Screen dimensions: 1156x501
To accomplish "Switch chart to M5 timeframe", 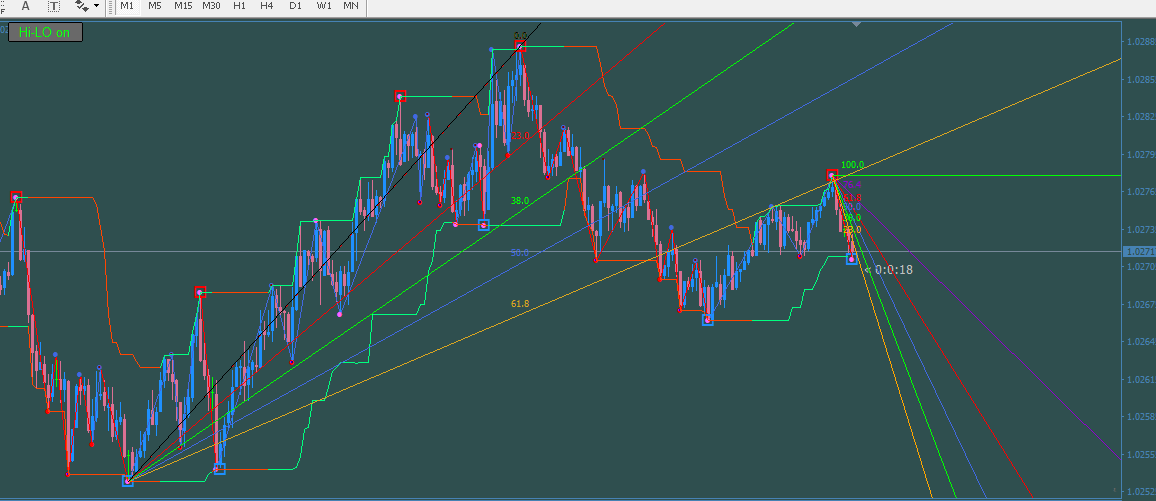I will click(155, 6).
